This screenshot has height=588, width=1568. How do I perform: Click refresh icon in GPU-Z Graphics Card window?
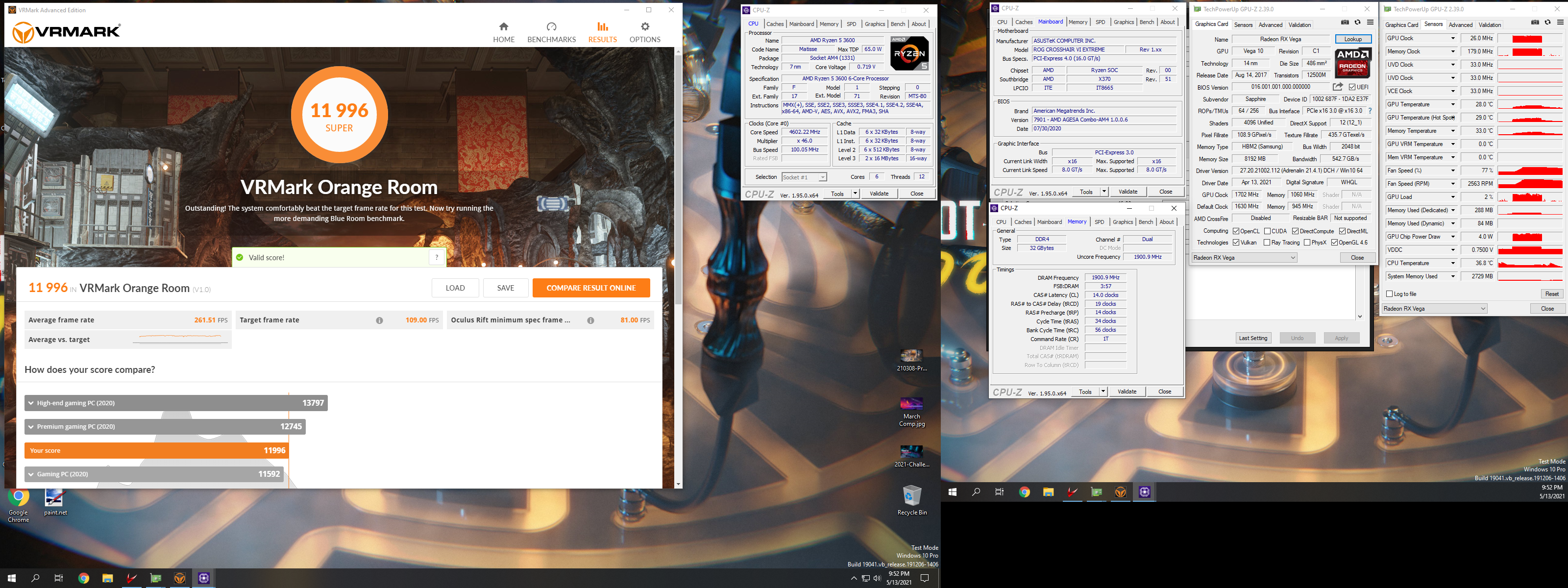[x=1357, y=23]
